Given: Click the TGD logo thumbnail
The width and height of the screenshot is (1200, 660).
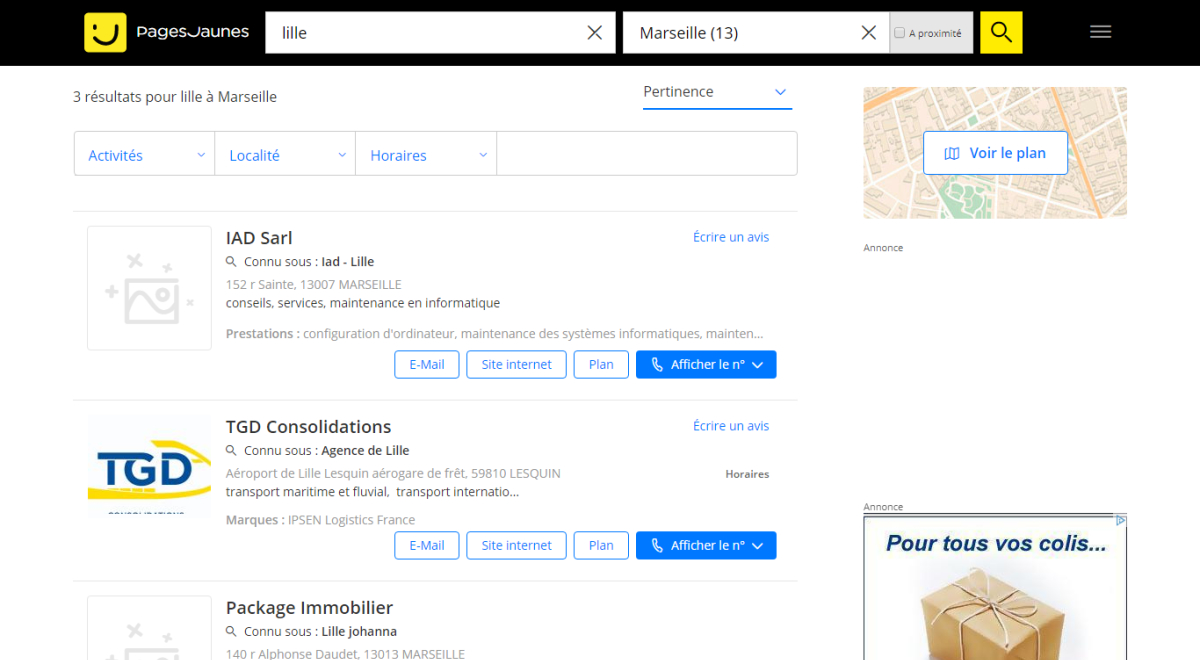Looking at the screenshot, I should click(x=149, y=469).
